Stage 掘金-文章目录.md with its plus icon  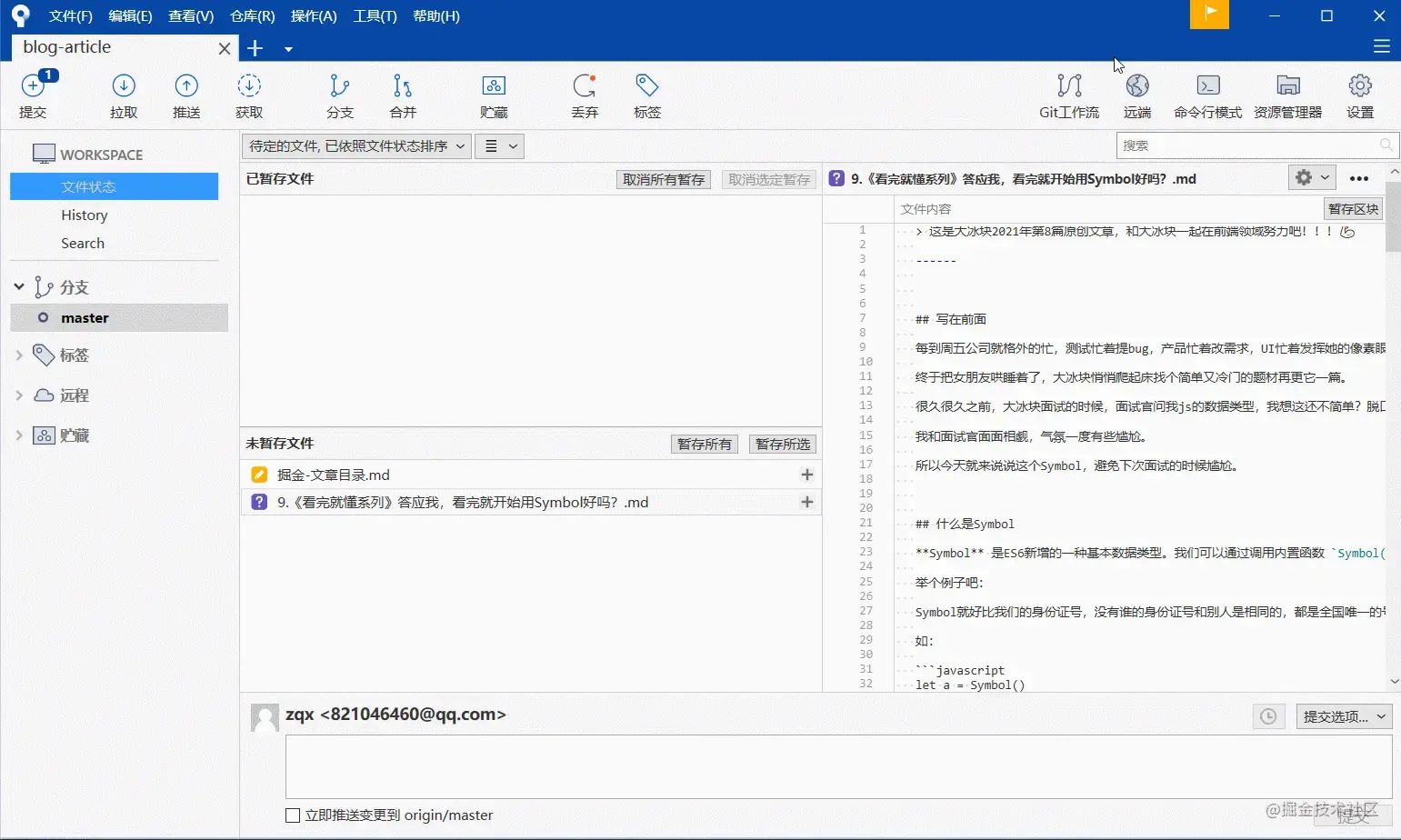pos(806,475)
